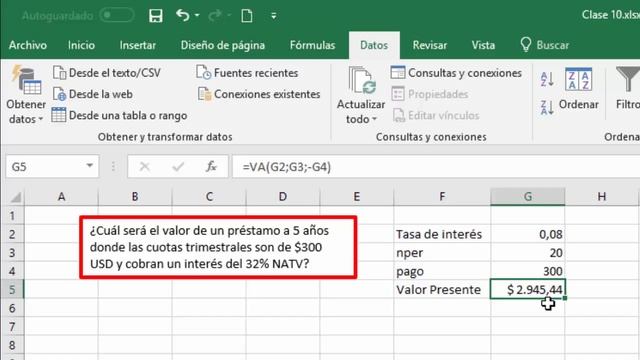Click Desde el texto/CSV
This screenshot has height=360, width=640.
[107, 73]
